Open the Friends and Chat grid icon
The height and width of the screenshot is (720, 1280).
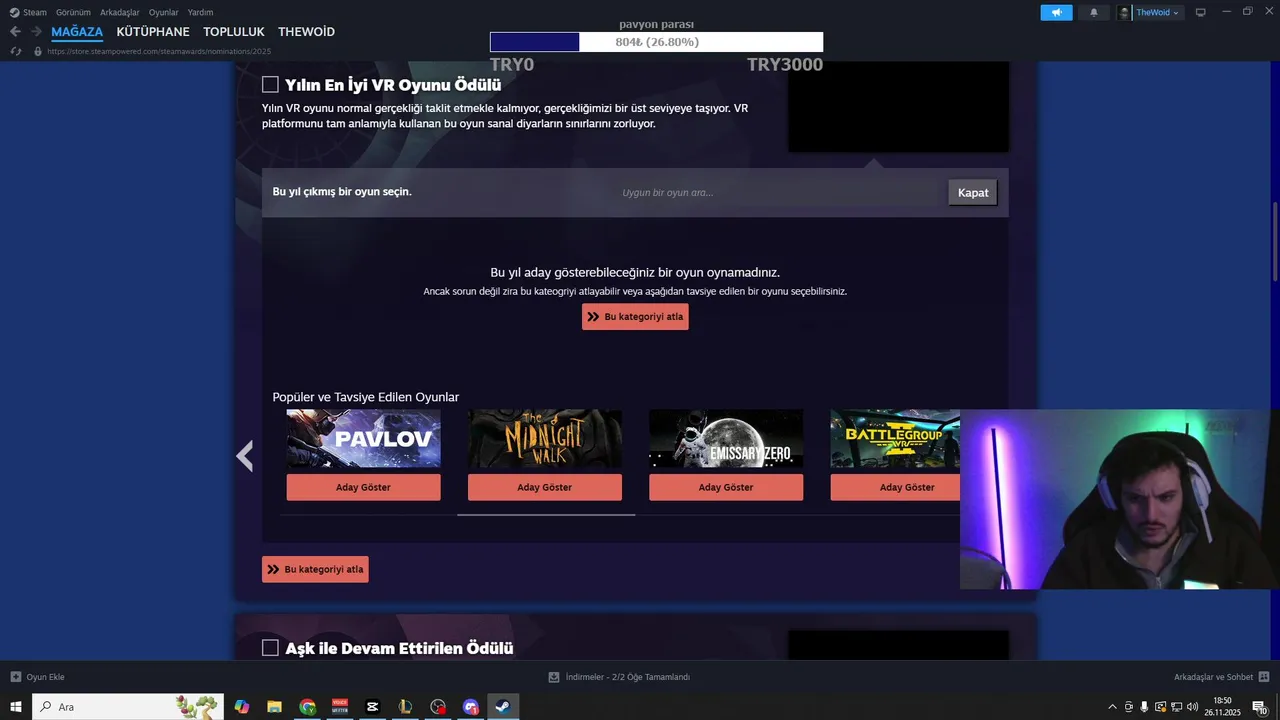coord(1264,677)
